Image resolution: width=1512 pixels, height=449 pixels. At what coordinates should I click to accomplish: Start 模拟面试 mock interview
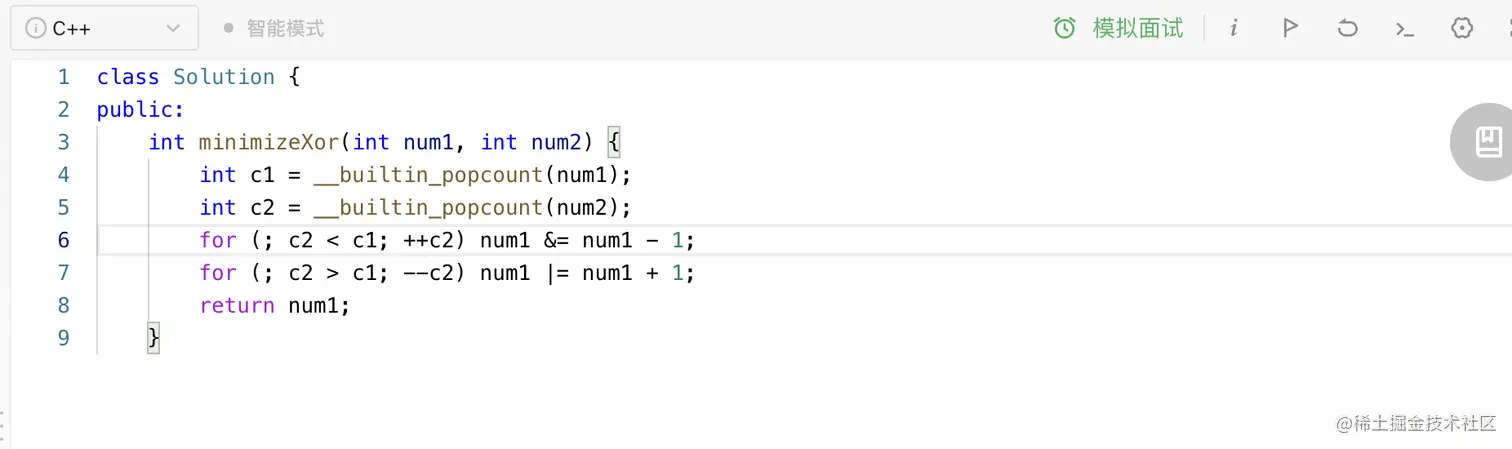pos(1137,28)
